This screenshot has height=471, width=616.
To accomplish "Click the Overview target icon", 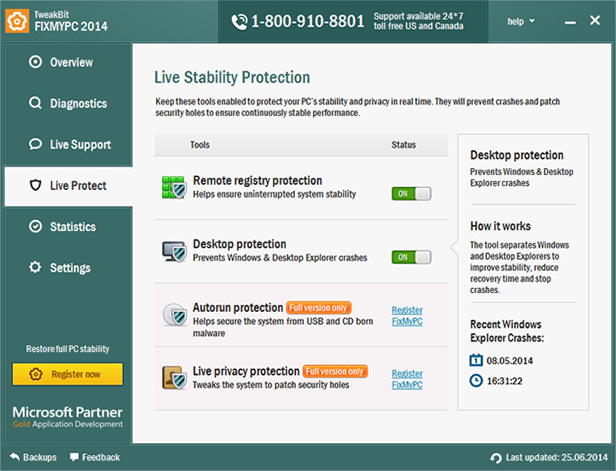I will point(35,62).
